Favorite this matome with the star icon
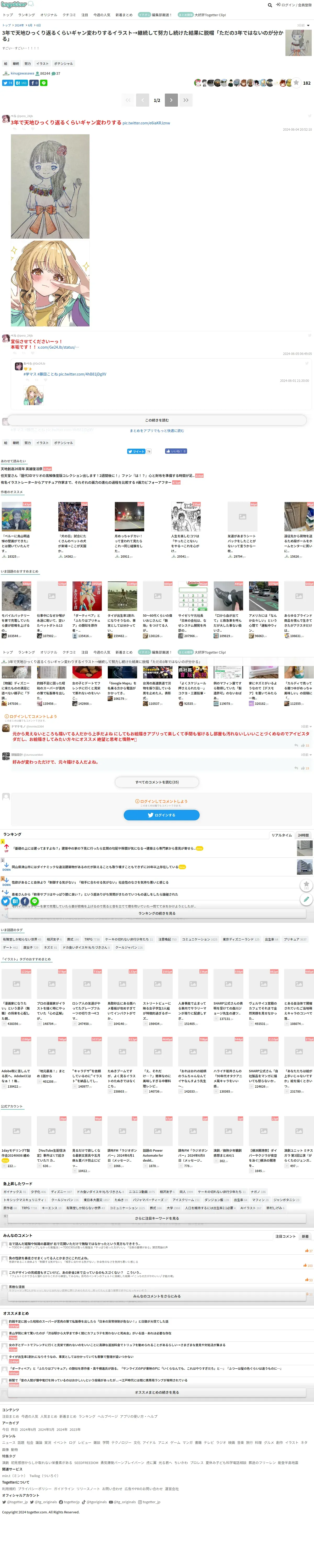This screenshot has height=1568, width=314. coord(296,83)
